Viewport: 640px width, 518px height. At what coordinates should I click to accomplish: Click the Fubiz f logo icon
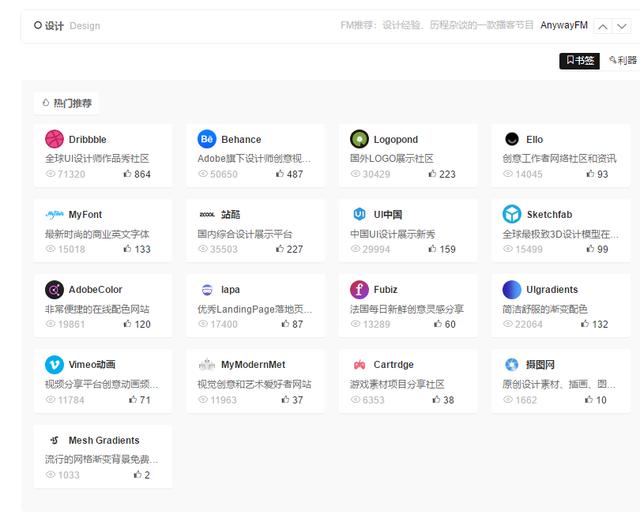[x=359, y=289]
